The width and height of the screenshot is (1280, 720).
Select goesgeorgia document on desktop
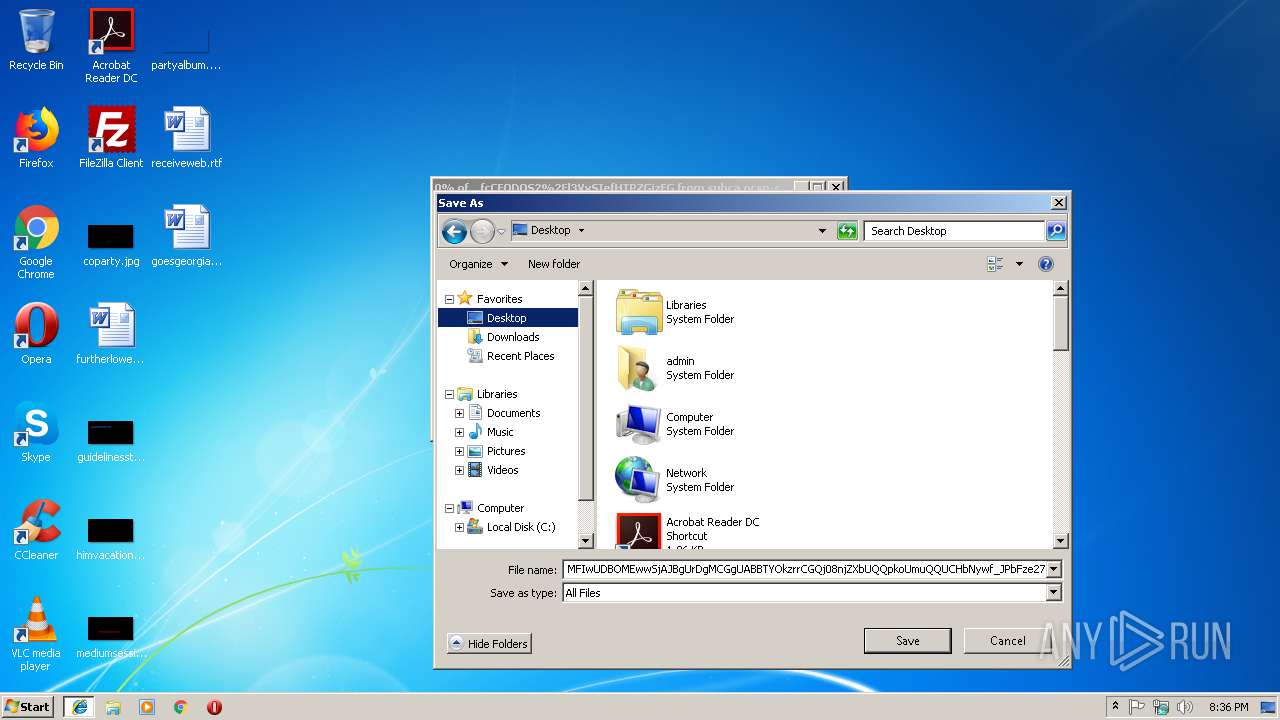[186, 236]
